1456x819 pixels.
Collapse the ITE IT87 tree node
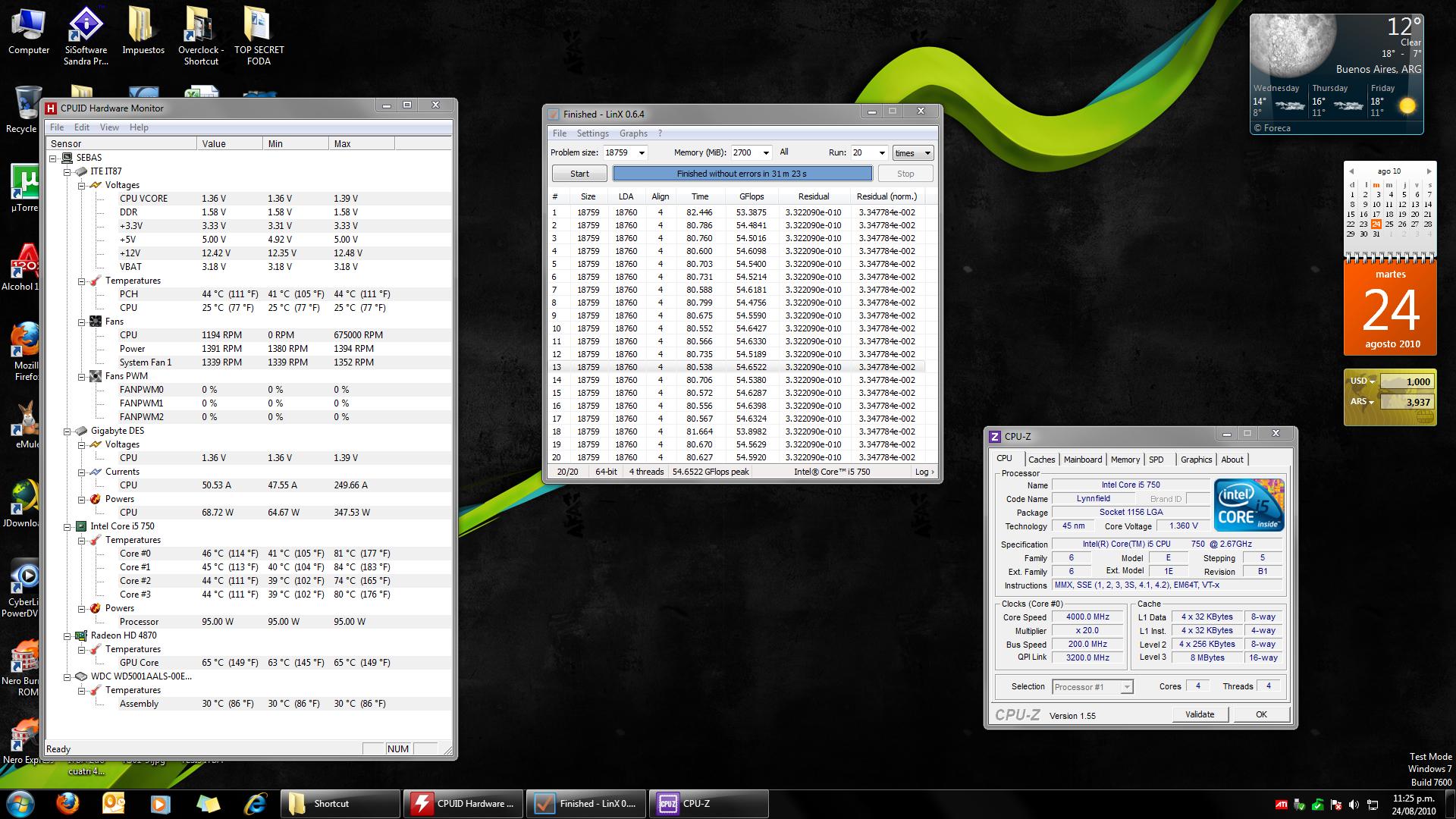(x=67, y=172)
